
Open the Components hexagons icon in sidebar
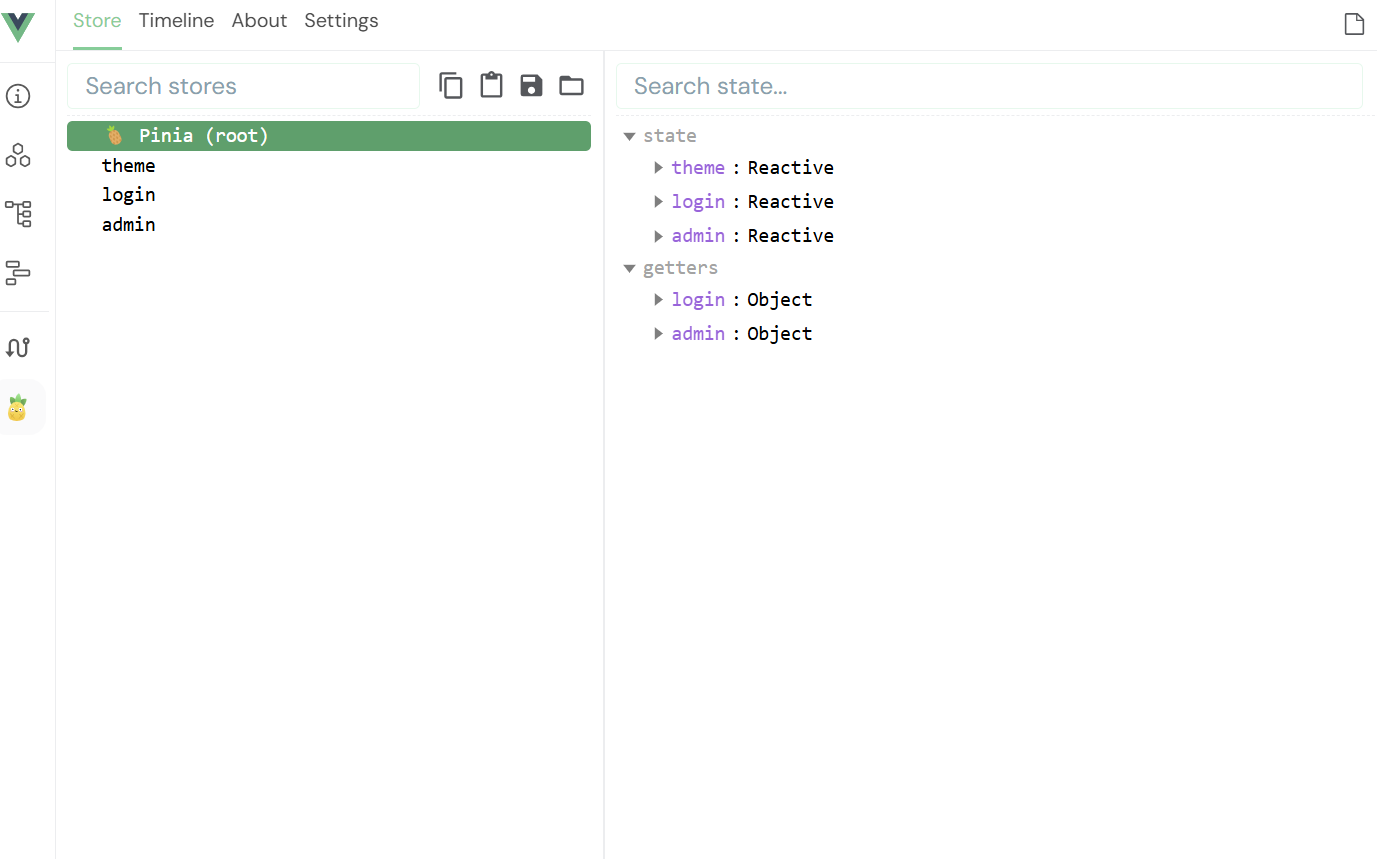[18, 155]
